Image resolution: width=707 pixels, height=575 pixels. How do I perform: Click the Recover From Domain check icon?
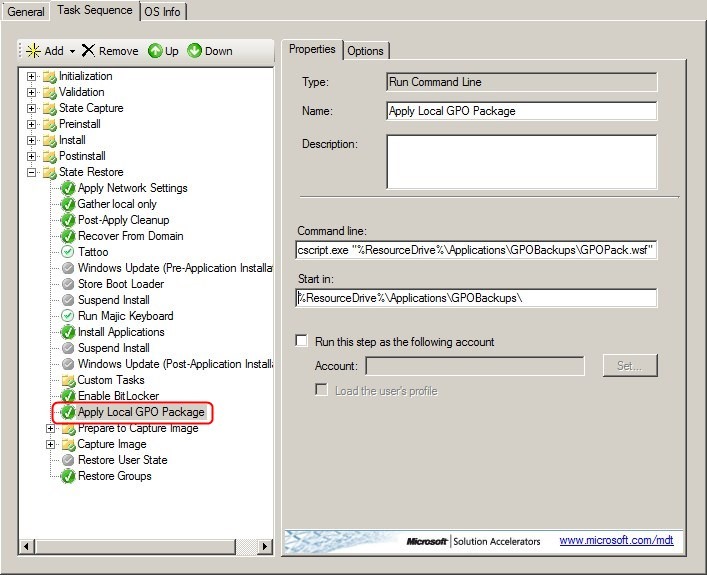pyautogui.click(x=68, y=236)
